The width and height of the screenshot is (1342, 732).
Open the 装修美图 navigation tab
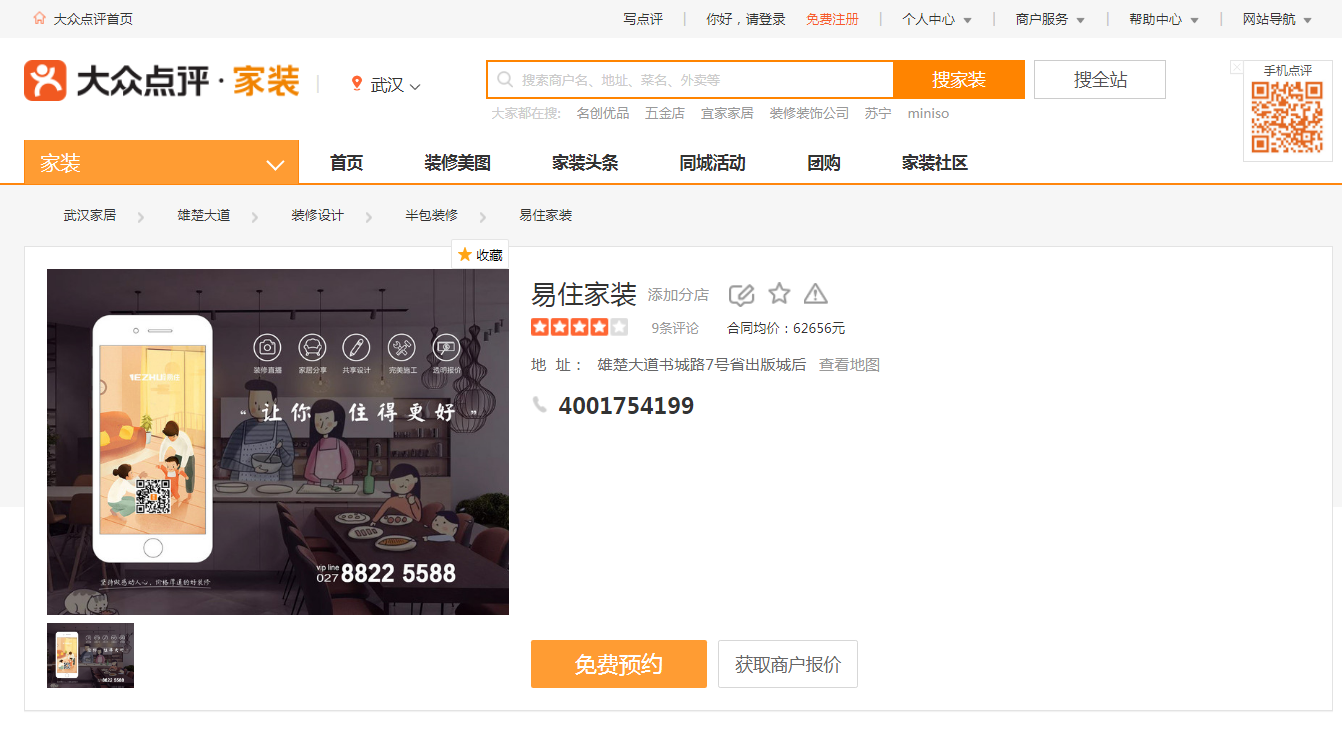458,163
